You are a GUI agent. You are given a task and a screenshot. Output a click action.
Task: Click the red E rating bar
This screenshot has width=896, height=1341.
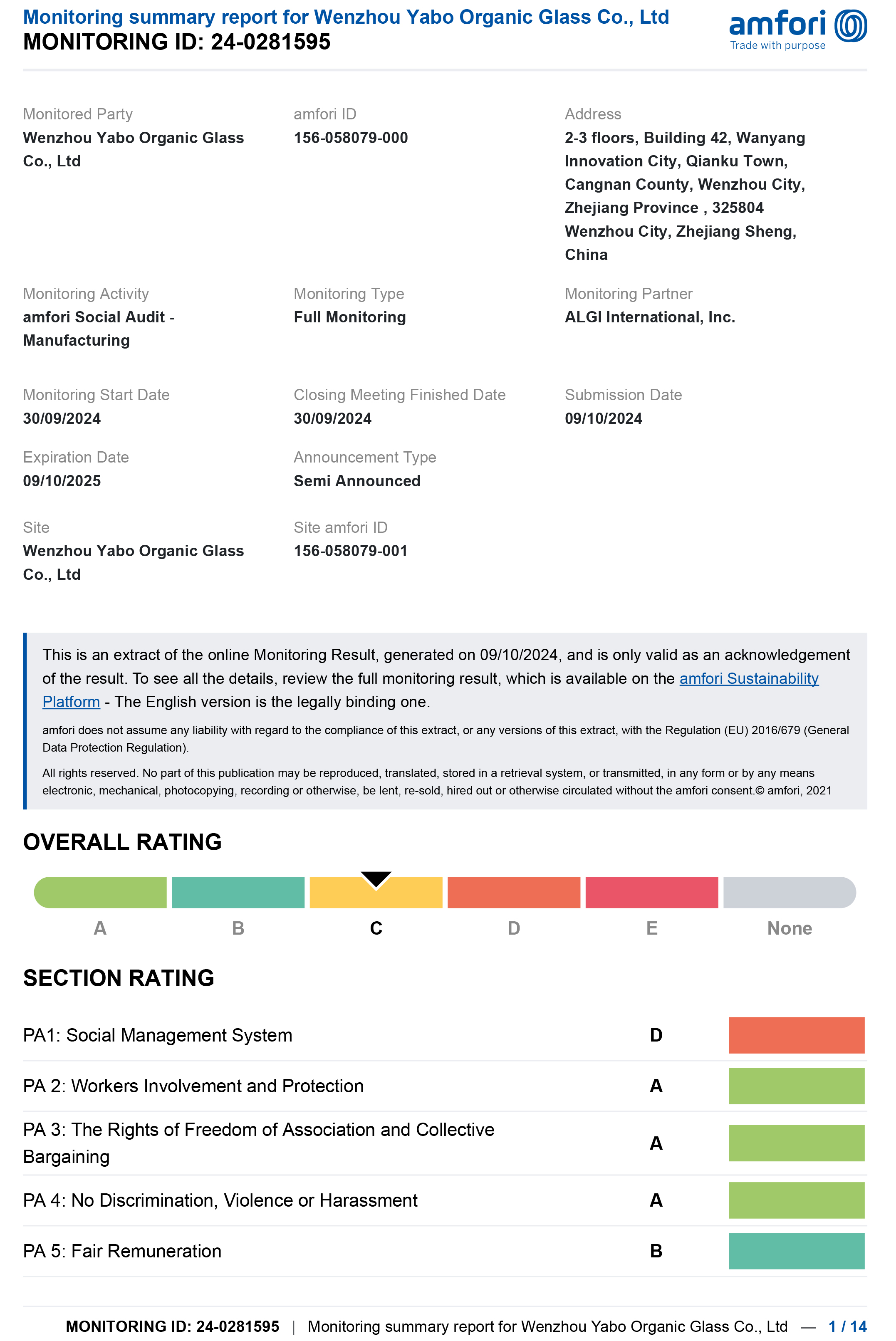(651, 893)
